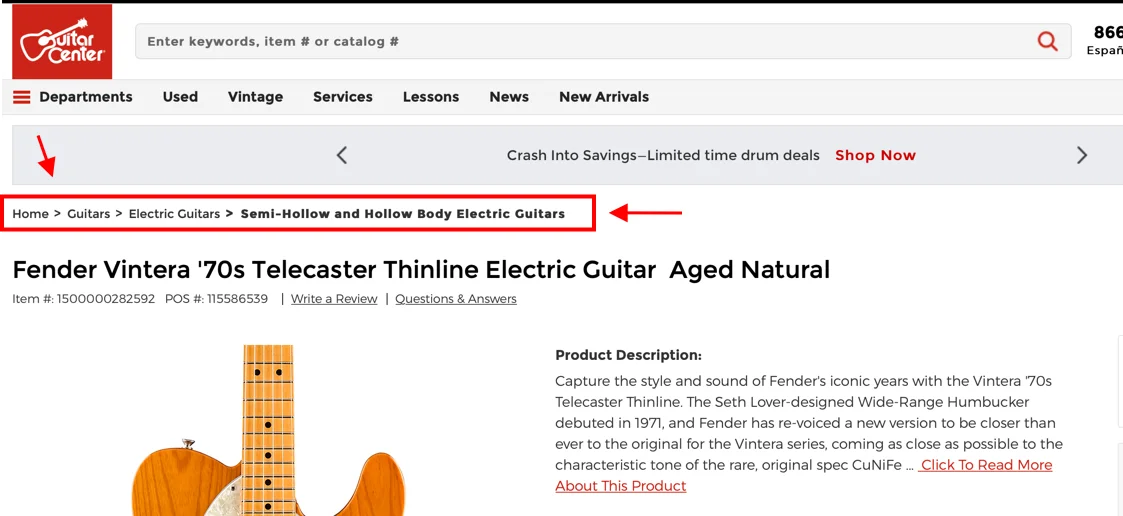Click the Shop Now promo link

pyautogui.click(x=875, y=156)
